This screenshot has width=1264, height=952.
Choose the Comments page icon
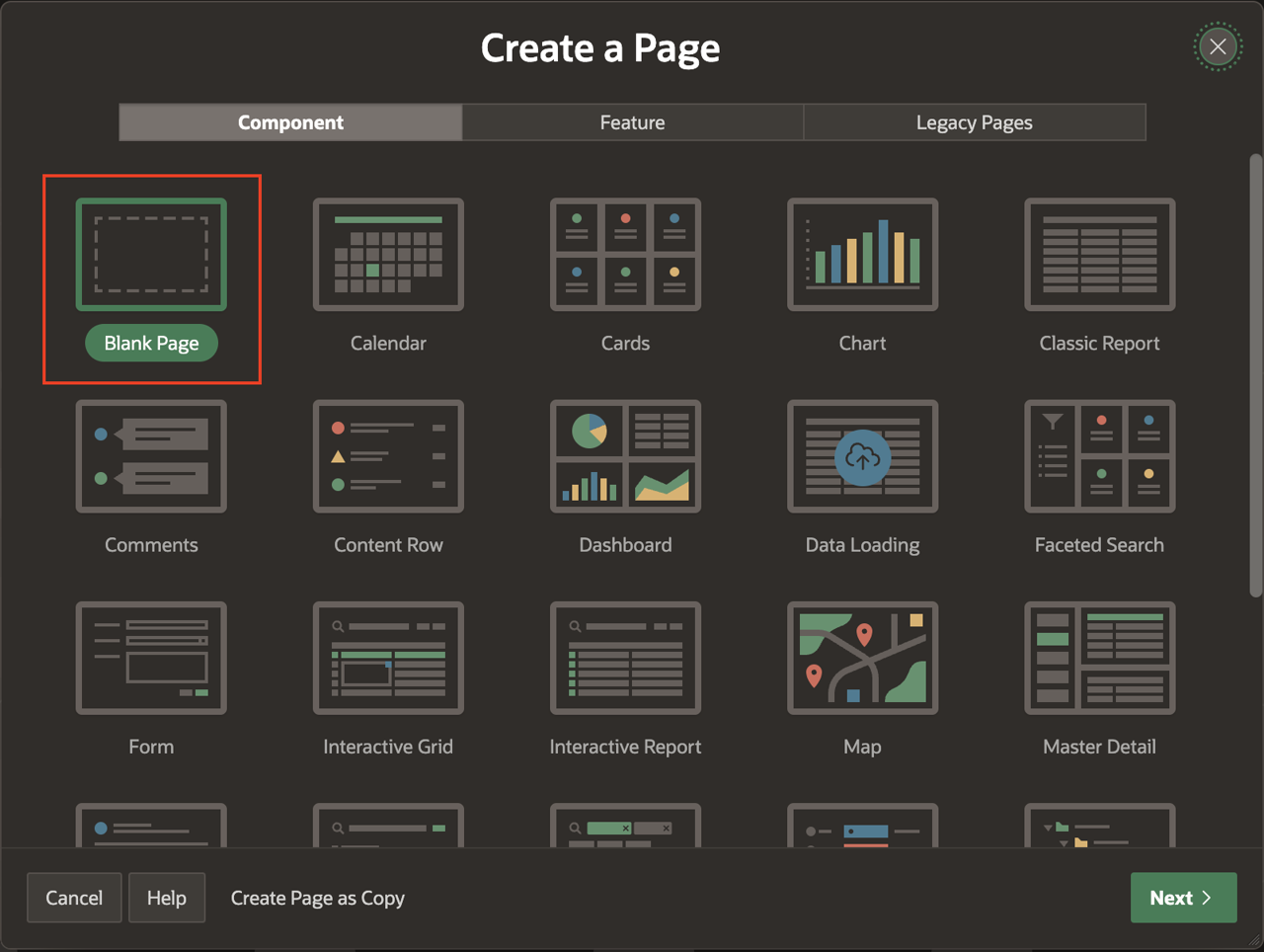[x=151, y=456]
